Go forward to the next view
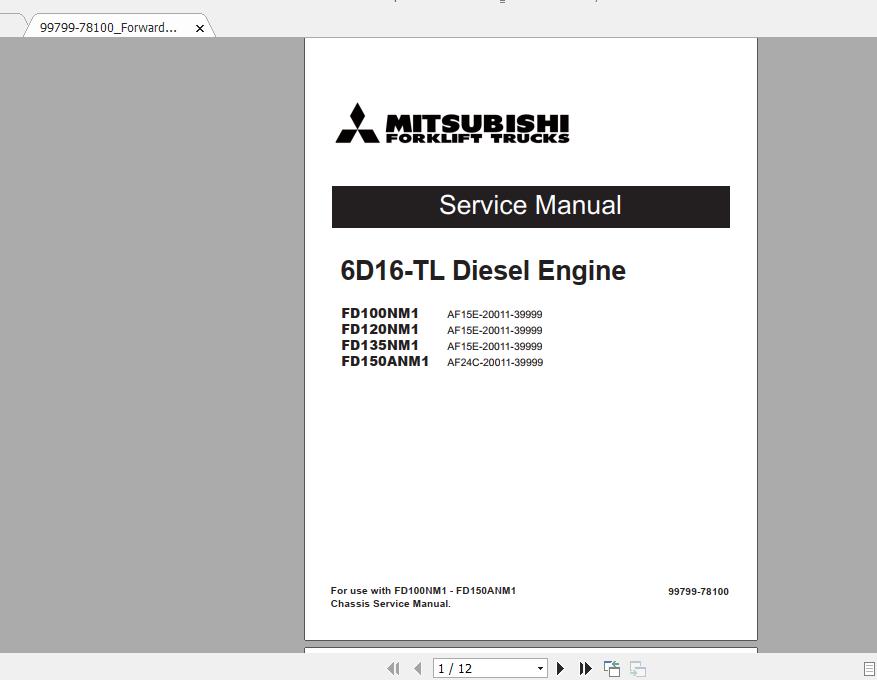Image resolution: width=877 pixels, height=680 pixels. (x=637, y=668)
